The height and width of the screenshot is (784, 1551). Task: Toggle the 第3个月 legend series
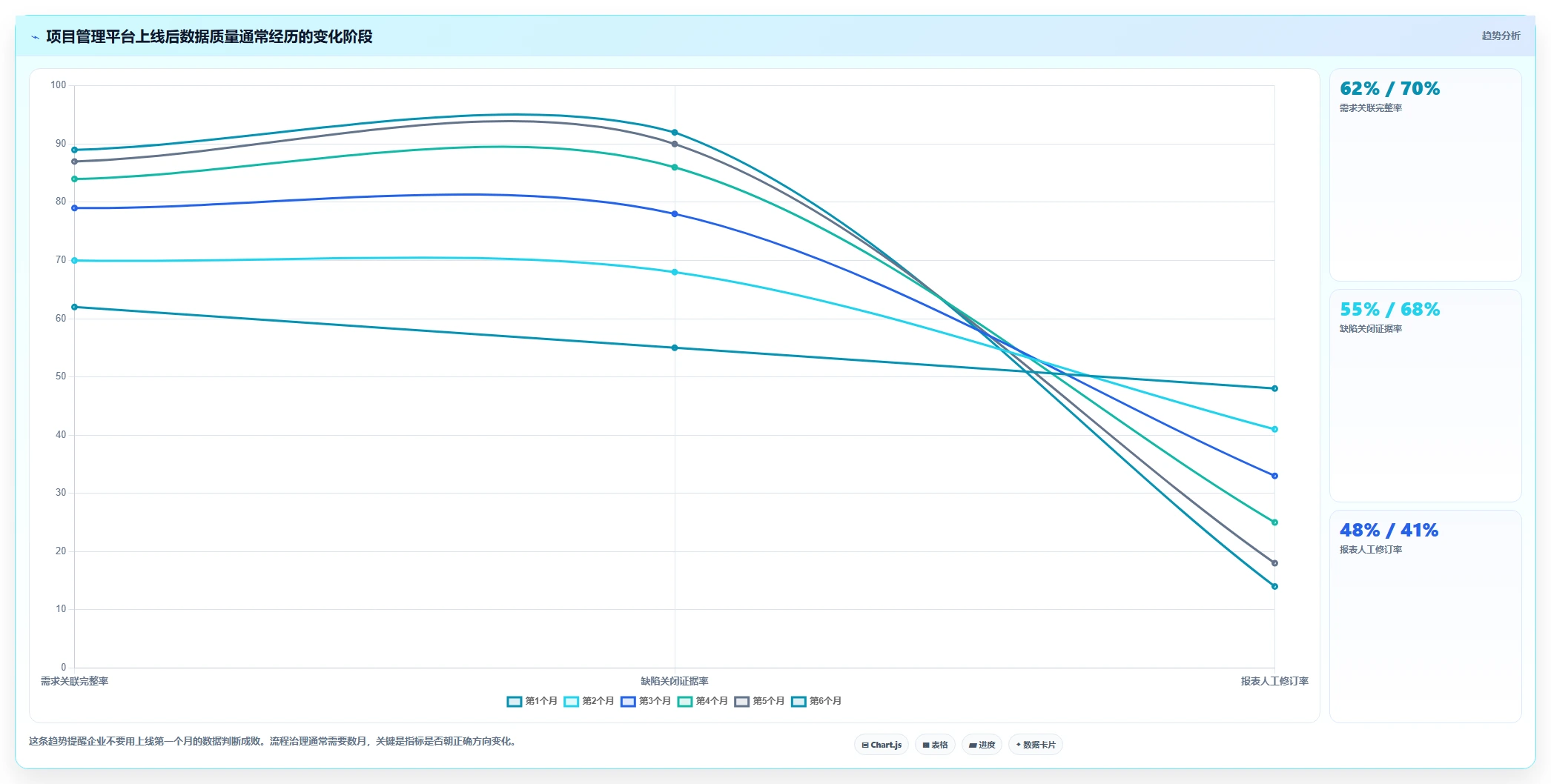point(646,701)
